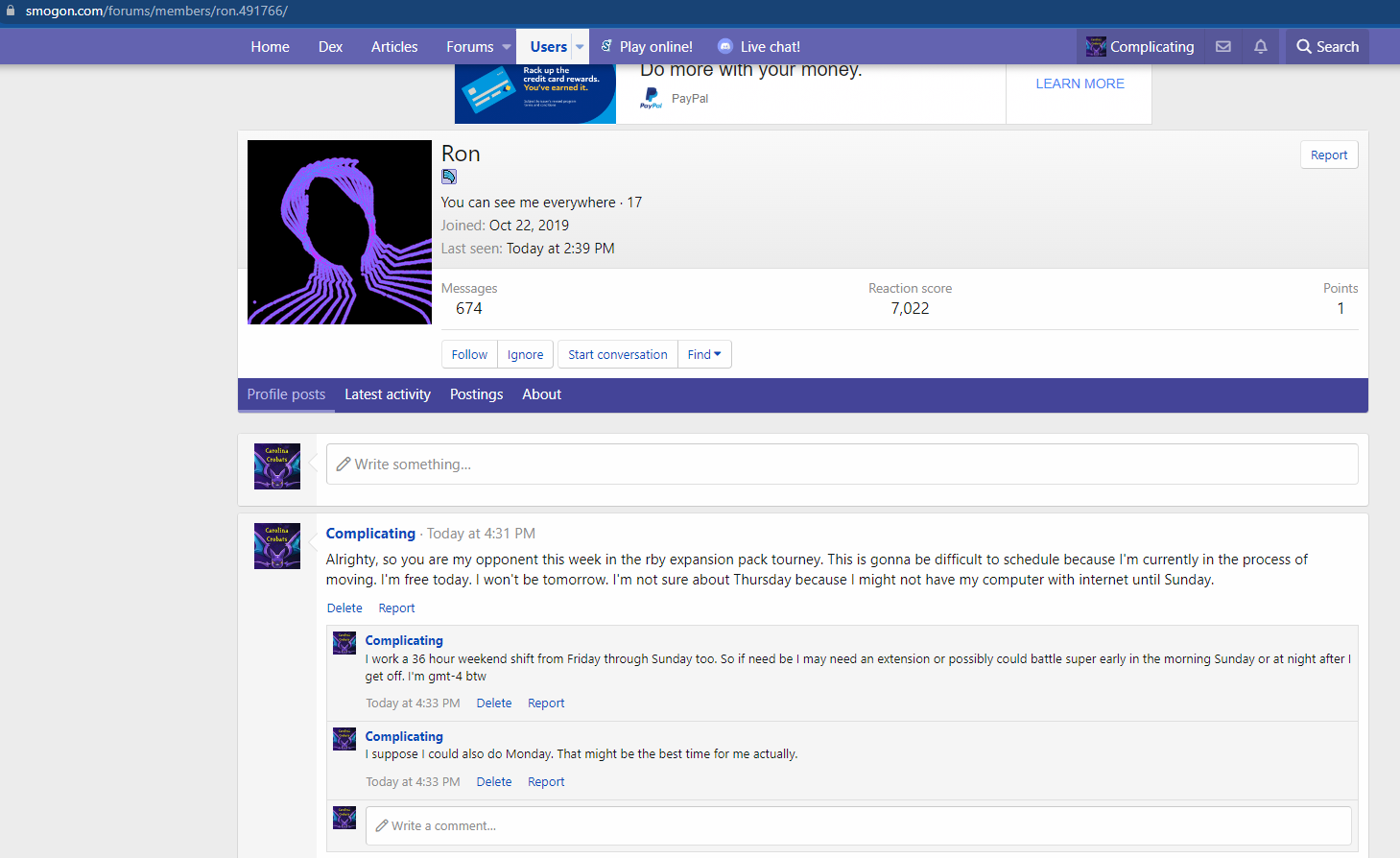Click the badge icon under Ron's name
The height and width of the screenshot is (858, 1400).
coord(449,177)
